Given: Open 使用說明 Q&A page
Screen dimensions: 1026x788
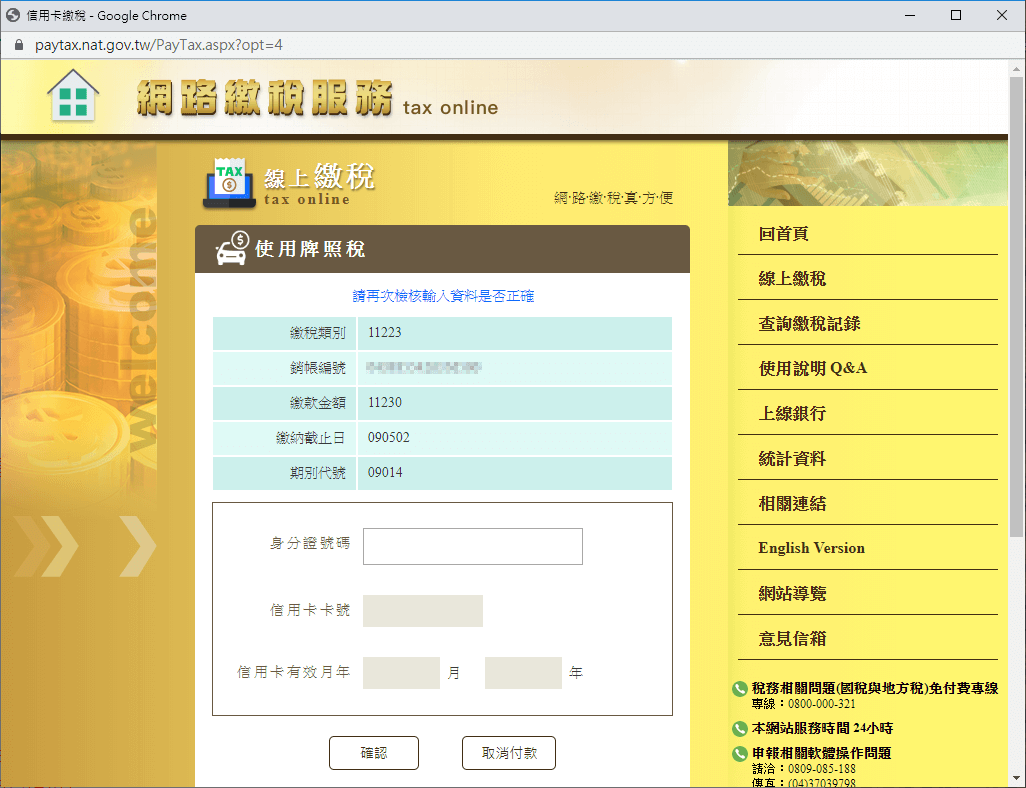Looking at the screenshot, I should [813, 368].
